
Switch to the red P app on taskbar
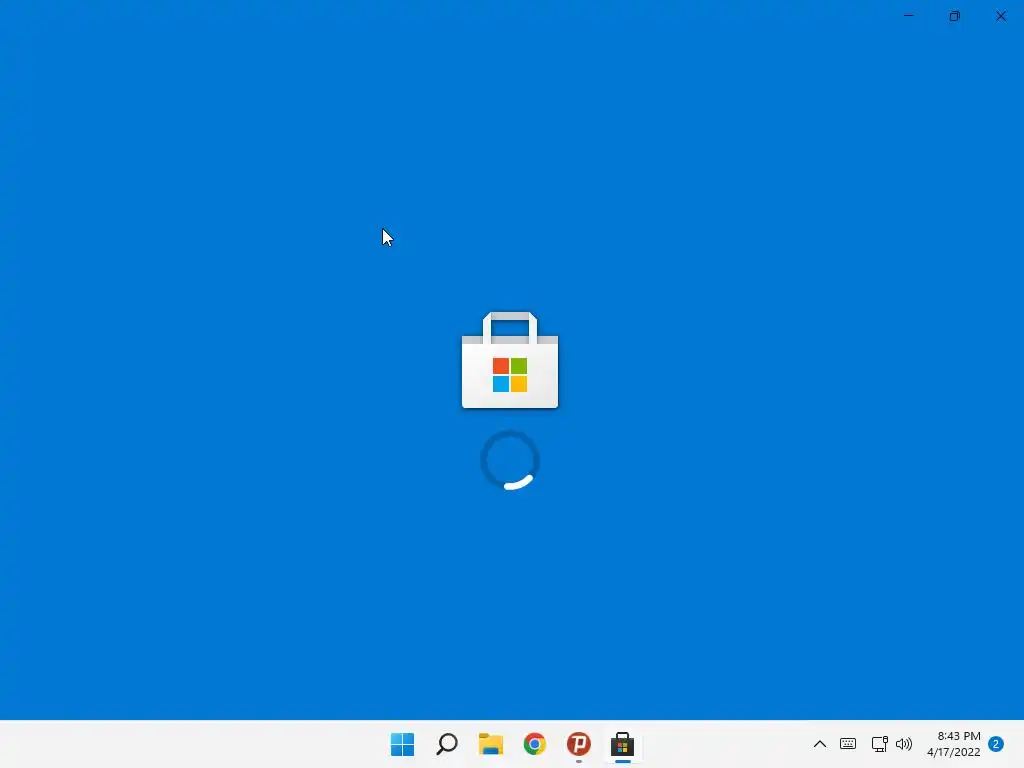579,744
